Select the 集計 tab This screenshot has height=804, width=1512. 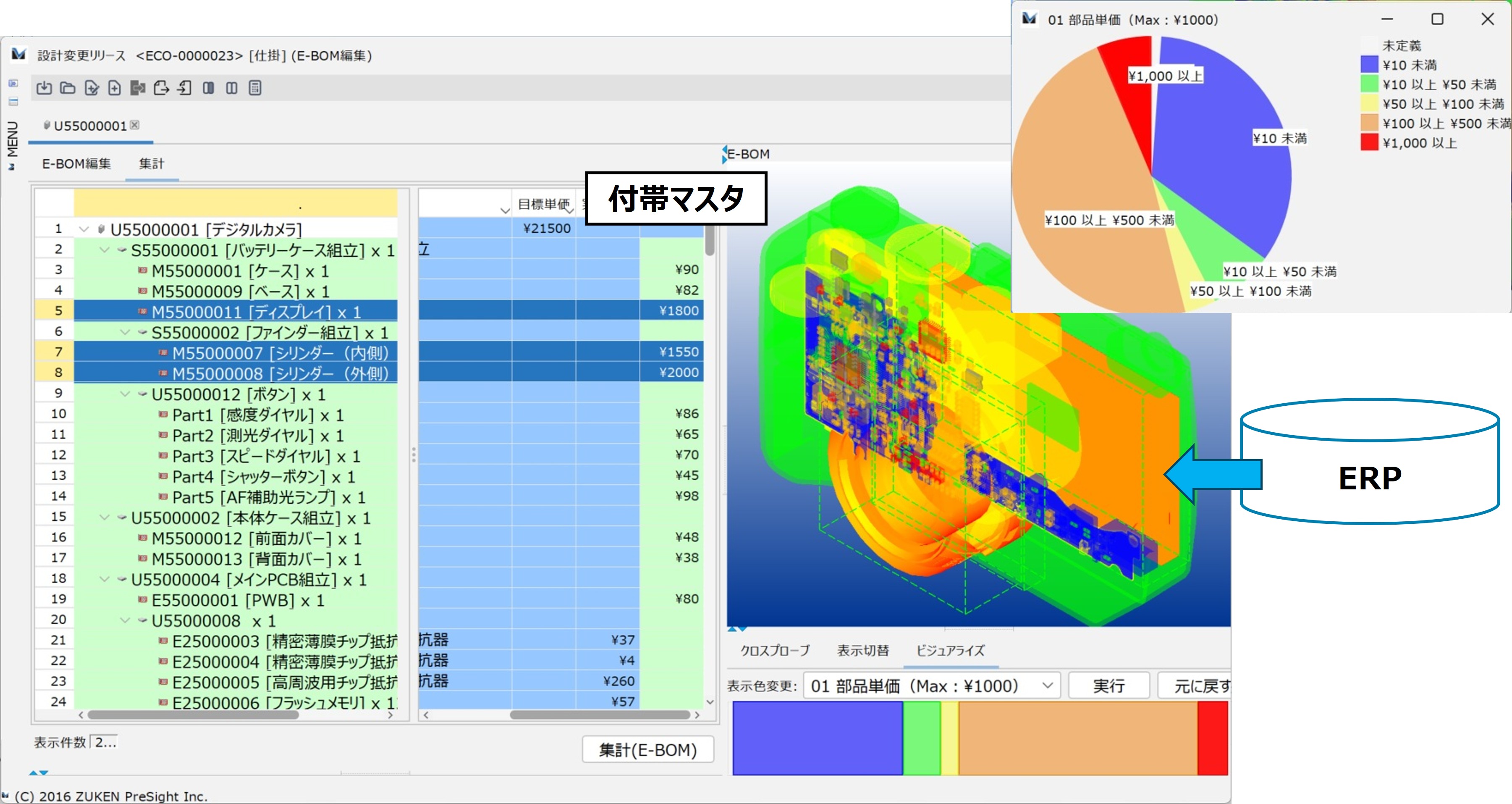(x=152, y=163)
